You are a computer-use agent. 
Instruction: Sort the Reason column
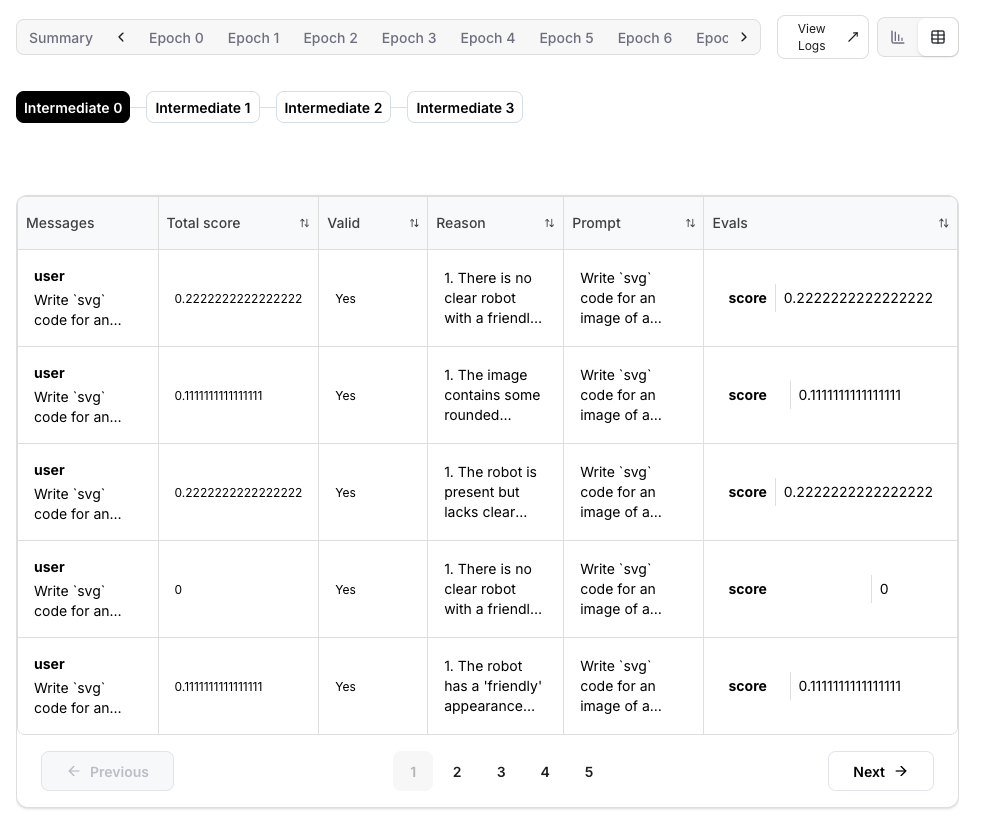tap(550, 223)
